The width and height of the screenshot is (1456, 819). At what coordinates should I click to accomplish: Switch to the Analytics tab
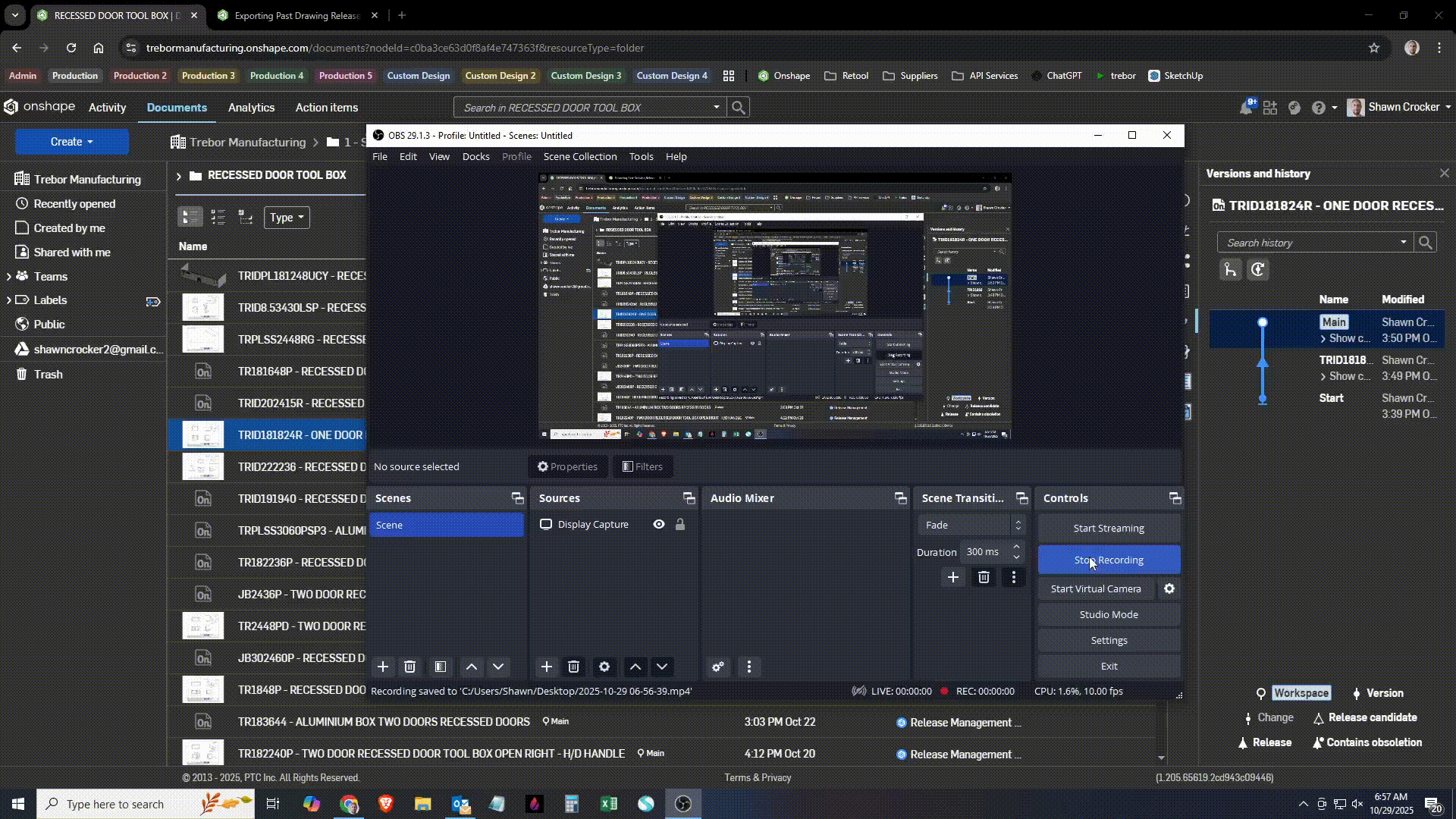251,108
